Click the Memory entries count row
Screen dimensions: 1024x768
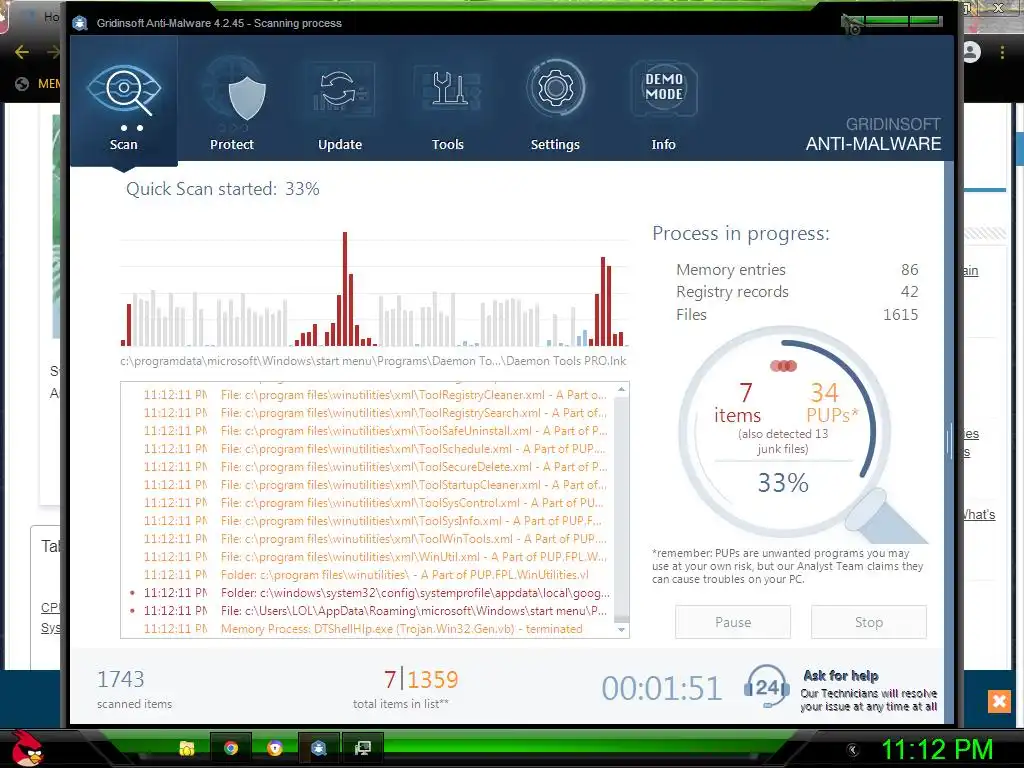pos(797,270)
